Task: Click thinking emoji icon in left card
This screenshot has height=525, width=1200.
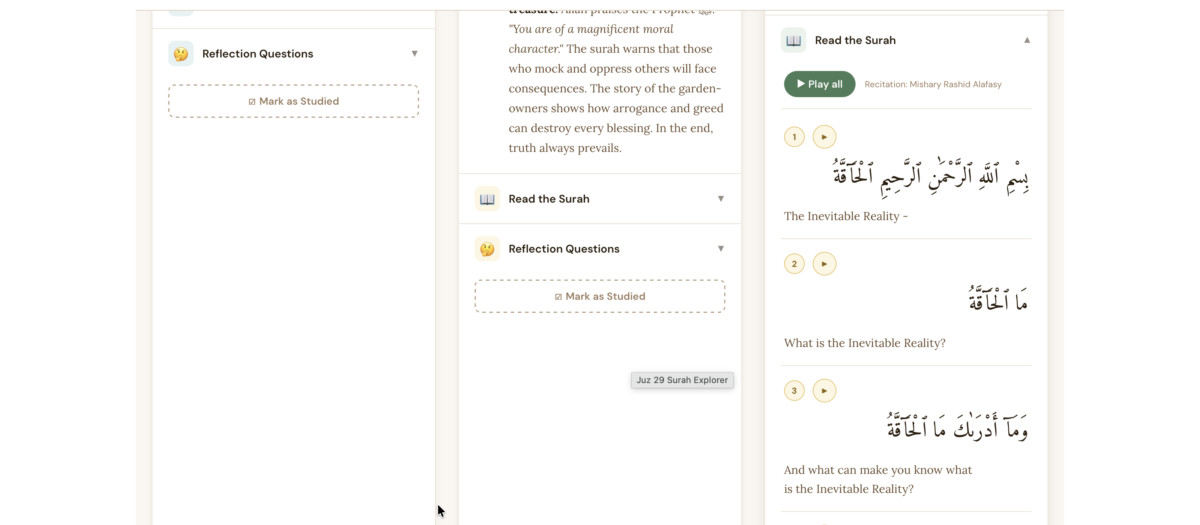Action: (x=181, y=54)
